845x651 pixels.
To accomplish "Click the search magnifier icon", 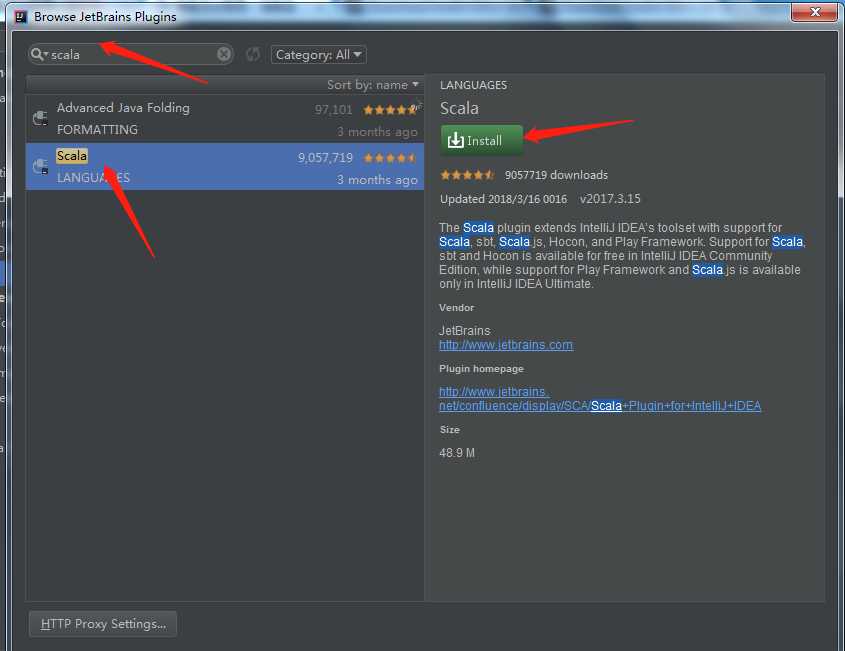I will (38, 54).
